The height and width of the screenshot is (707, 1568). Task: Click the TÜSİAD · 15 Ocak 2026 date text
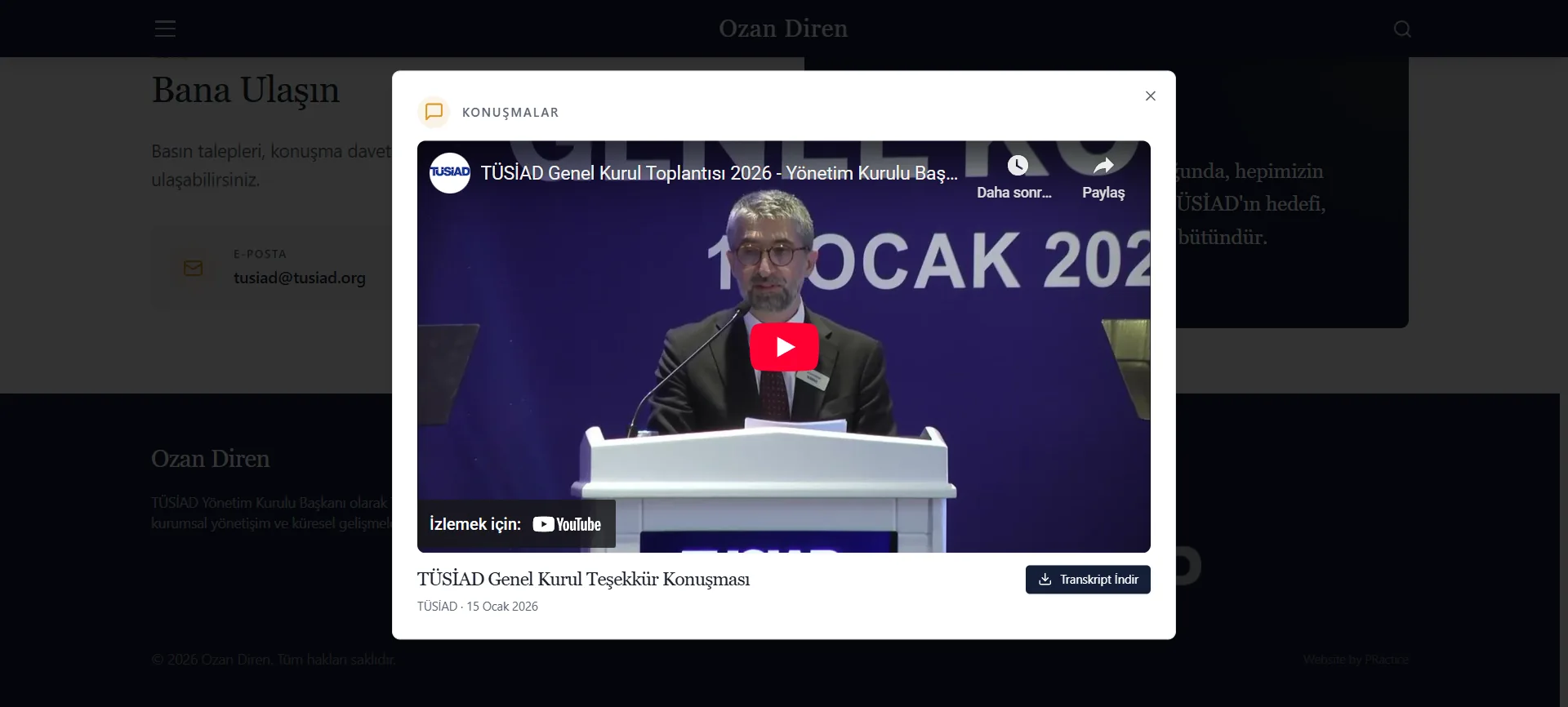pyautogui.click(x=478, y=607)
